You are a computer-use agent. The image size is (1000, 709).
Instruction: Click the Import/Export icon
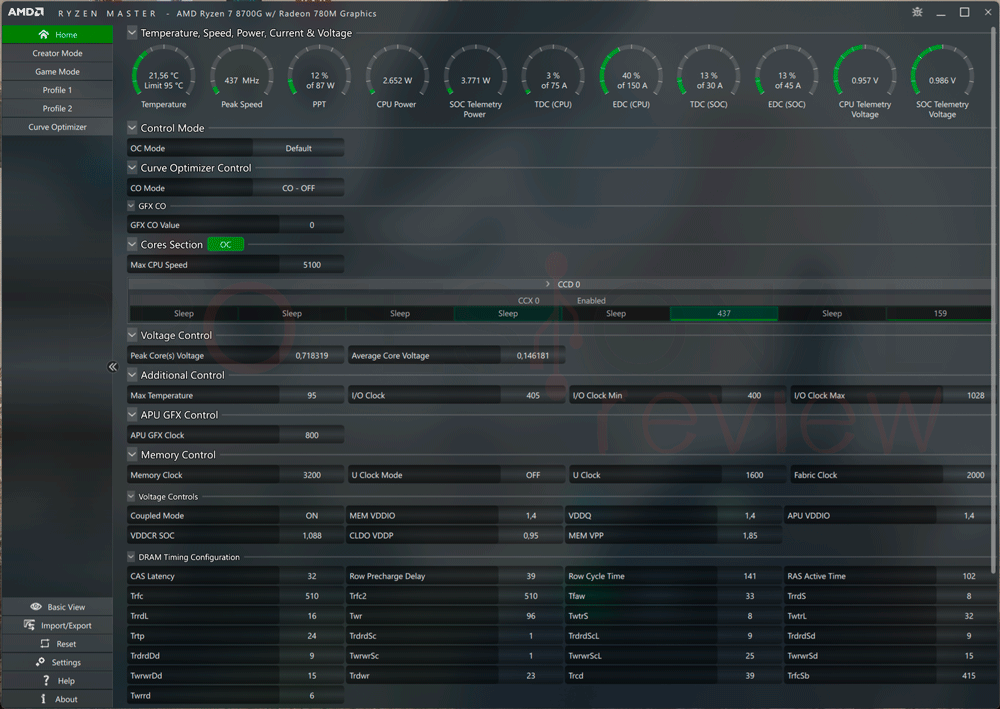point(29,625)
